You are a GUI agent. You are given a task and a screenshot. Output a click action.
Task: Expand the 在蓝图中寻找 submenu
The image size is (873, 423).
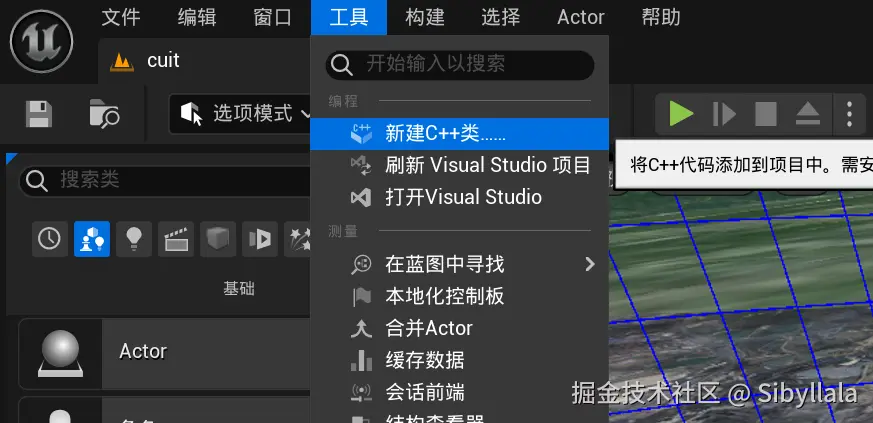[459, 264]
